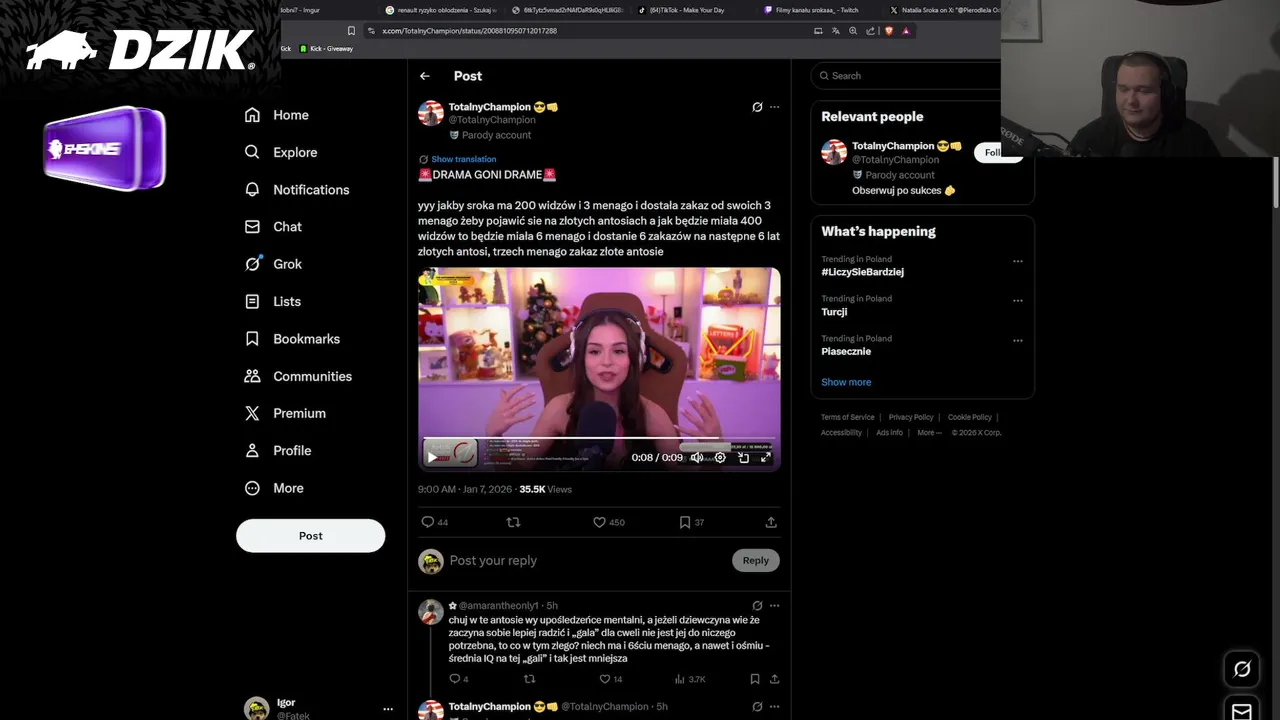Viewport: 1280px width, 720px height.
Task: Pop out video with the picture-in-picture icon
Action: pyautogui.click(x=743, y=457)
